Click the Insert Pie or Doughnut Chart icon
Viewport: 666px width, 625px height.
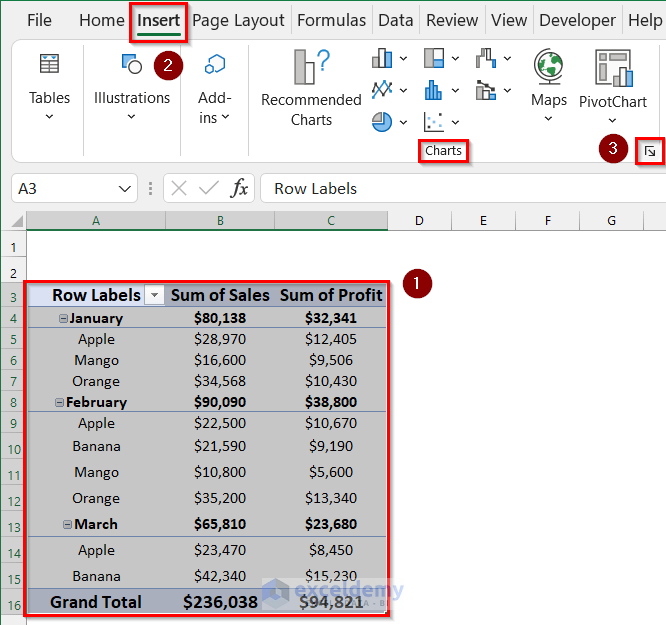(x=382, y=122)
